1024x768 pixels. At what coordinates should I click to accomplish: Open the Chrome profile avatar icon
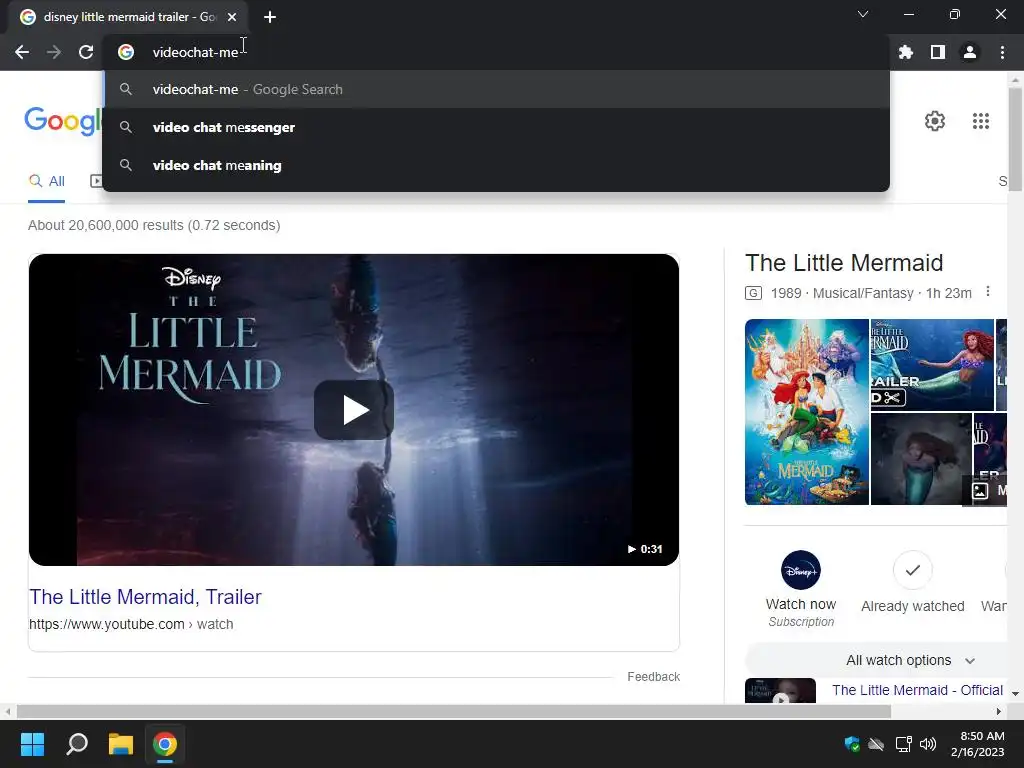click(x=970, y=52)
